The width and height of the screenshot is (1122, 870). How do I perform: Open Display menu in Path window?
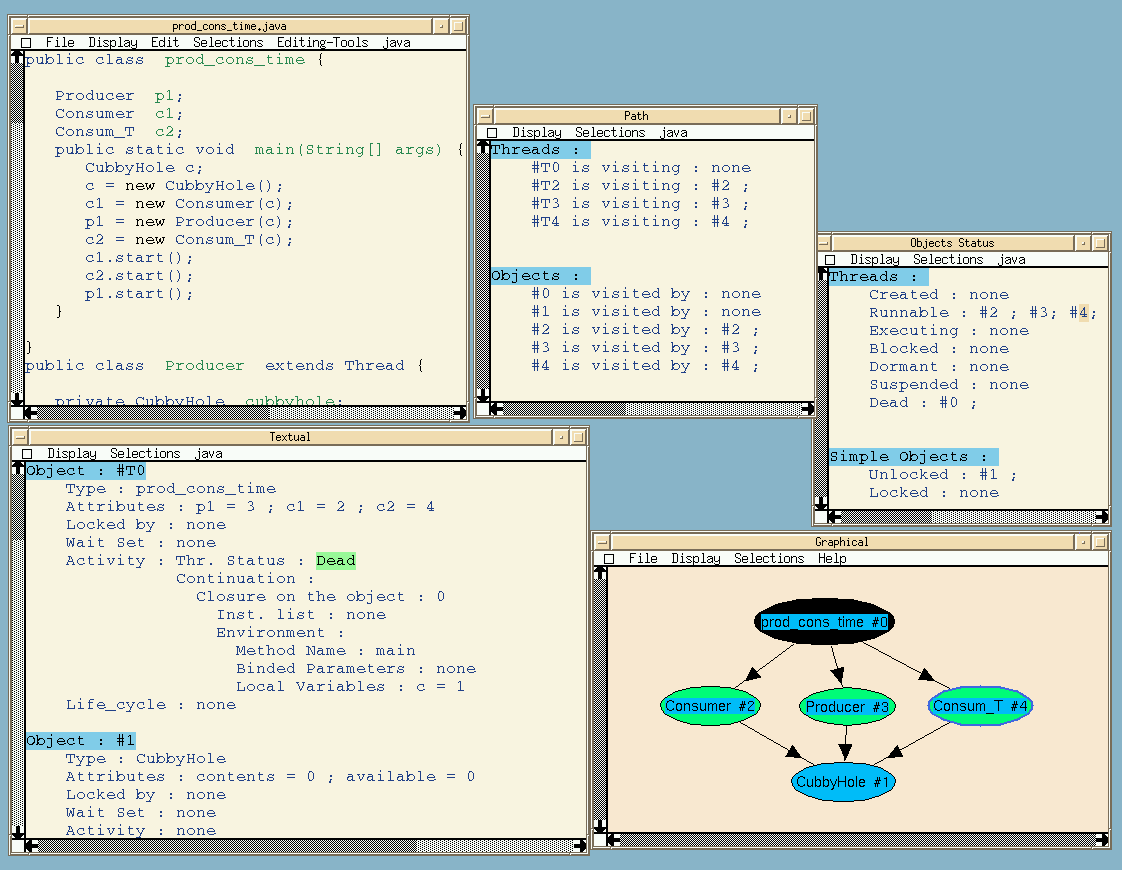[537, 132]
